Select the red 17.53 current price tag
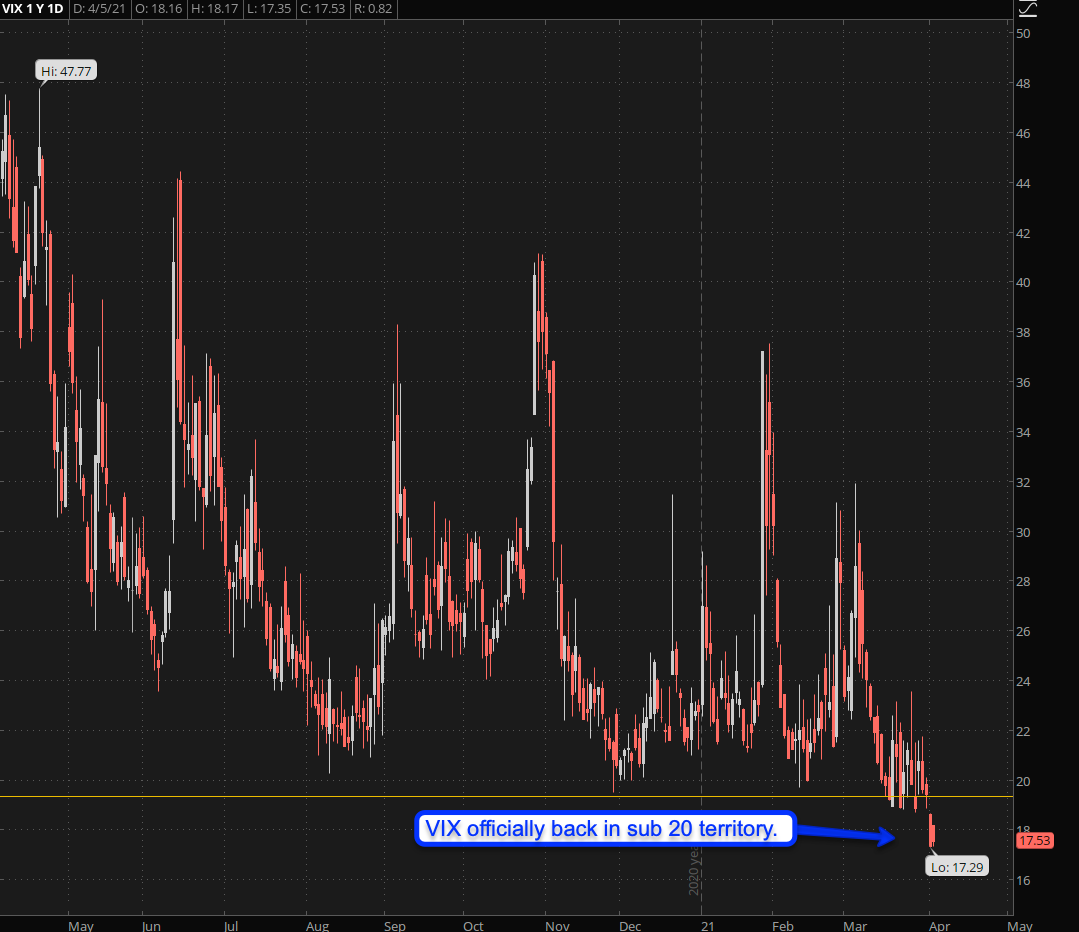 point(1034,841)
